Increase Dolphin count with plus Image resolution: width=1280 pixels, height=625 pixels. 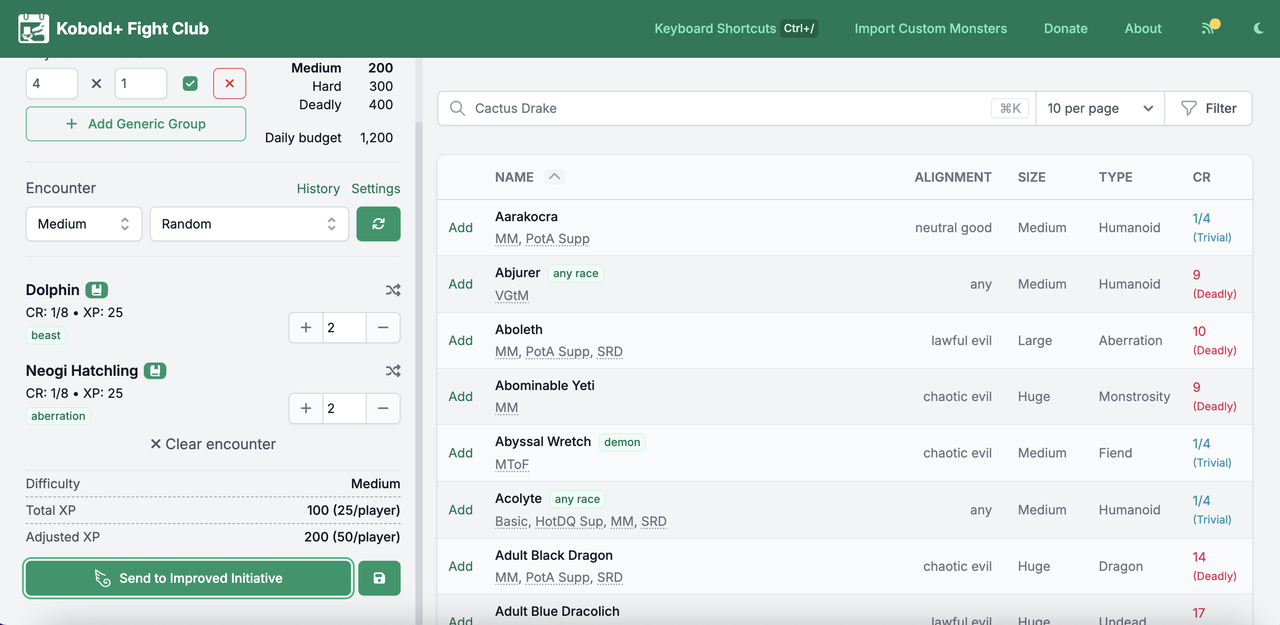point(306,327)
